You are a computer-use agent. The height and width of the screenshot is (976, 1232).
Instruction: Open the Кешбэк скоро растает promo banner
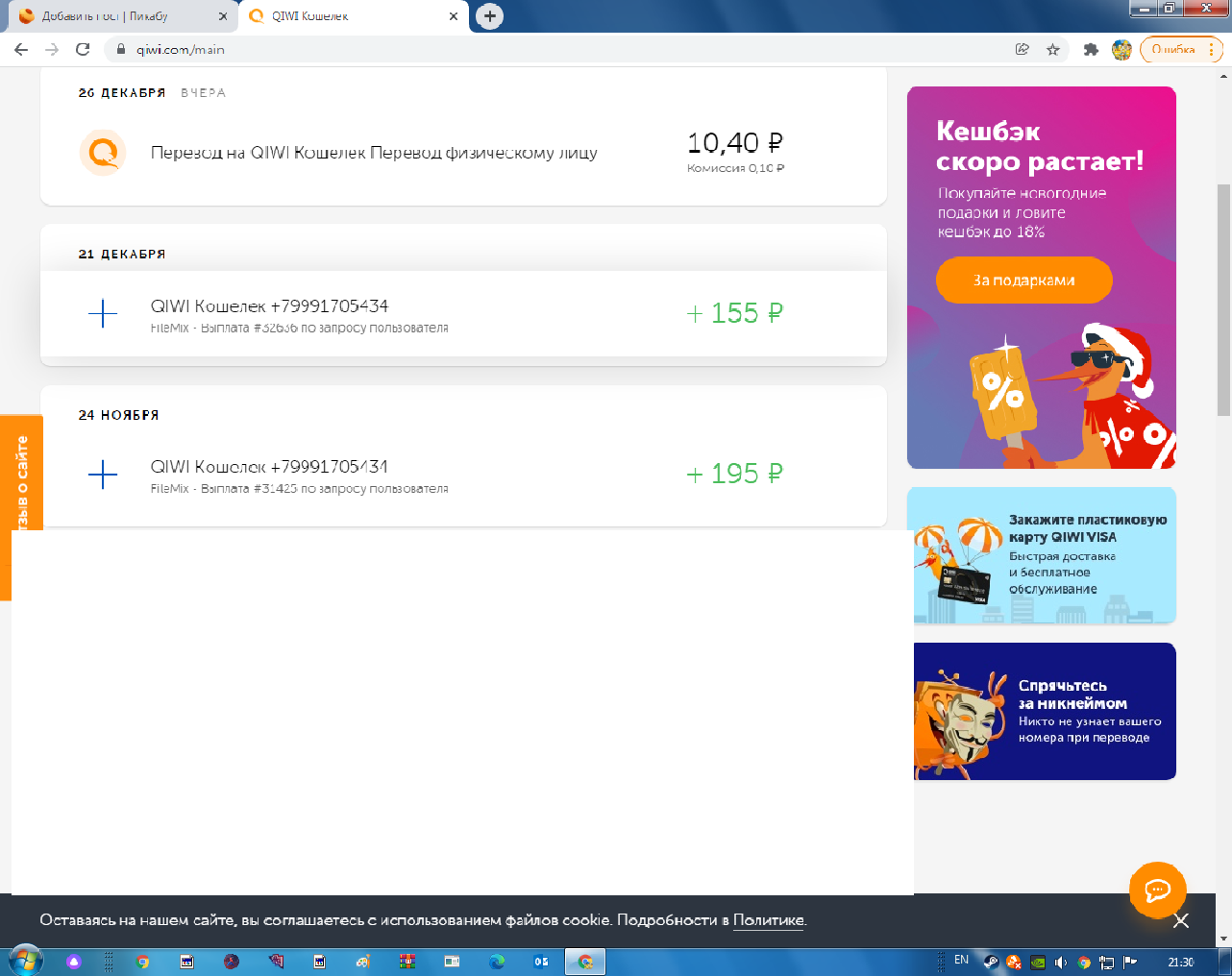pos(1042,278)
